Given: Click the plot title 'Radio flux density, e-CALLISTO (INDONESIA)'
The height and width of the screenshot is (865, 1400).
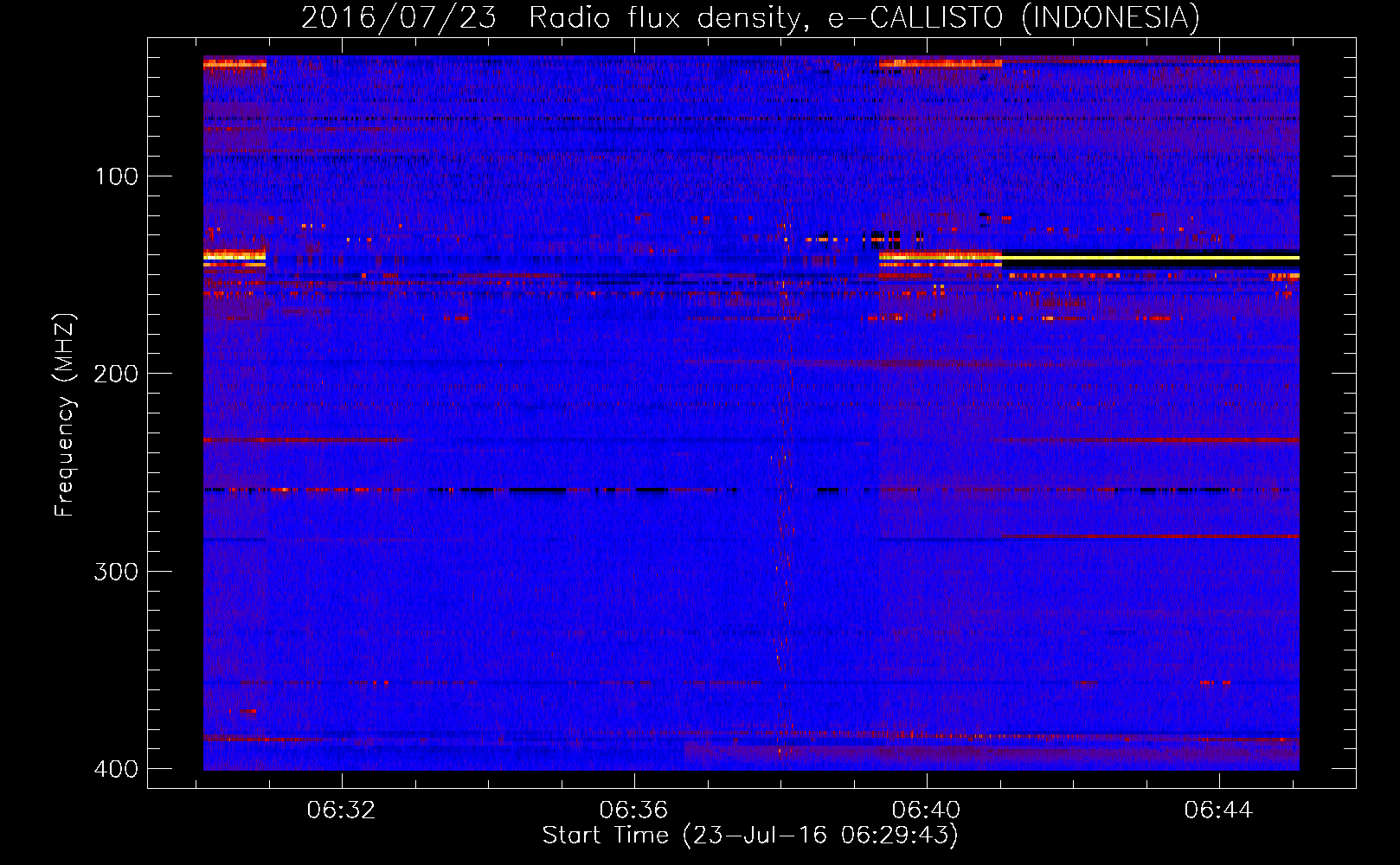Looking at the screenshot, I should 864,17.
